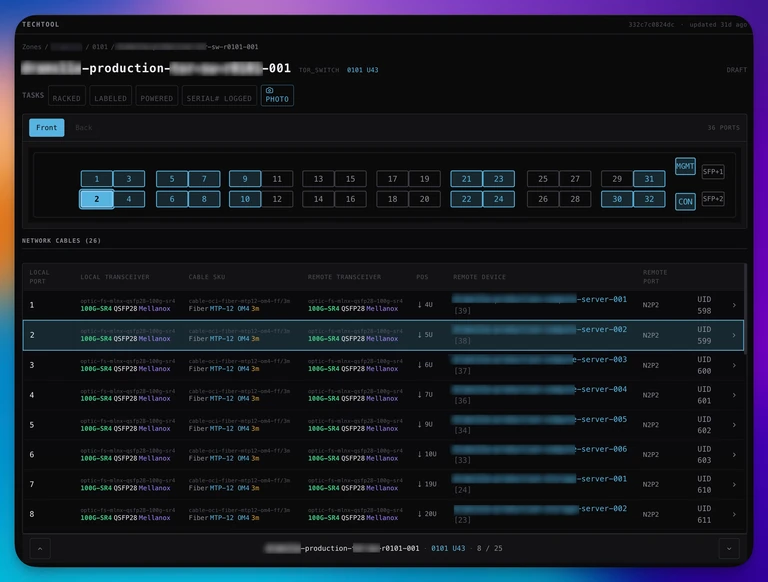The height and width of the screenshot is (582, 768).
Task: Select switch port 2
Action: pyautogui.click(x=96, y=199)
